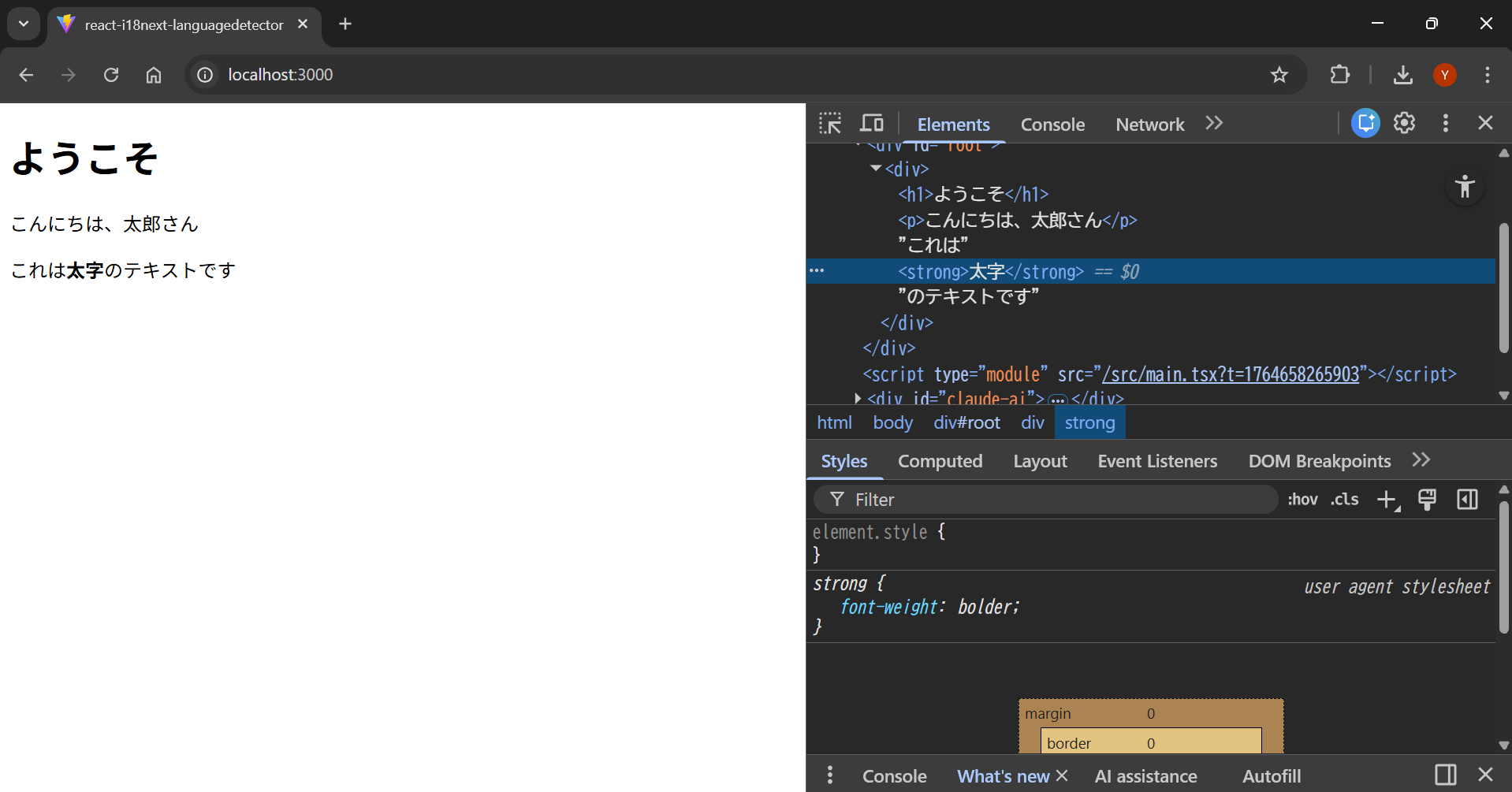Open the Extensions puzzle icon
The height and width of the screenshot is (792, 1512).
click(x=1339, y=75)
